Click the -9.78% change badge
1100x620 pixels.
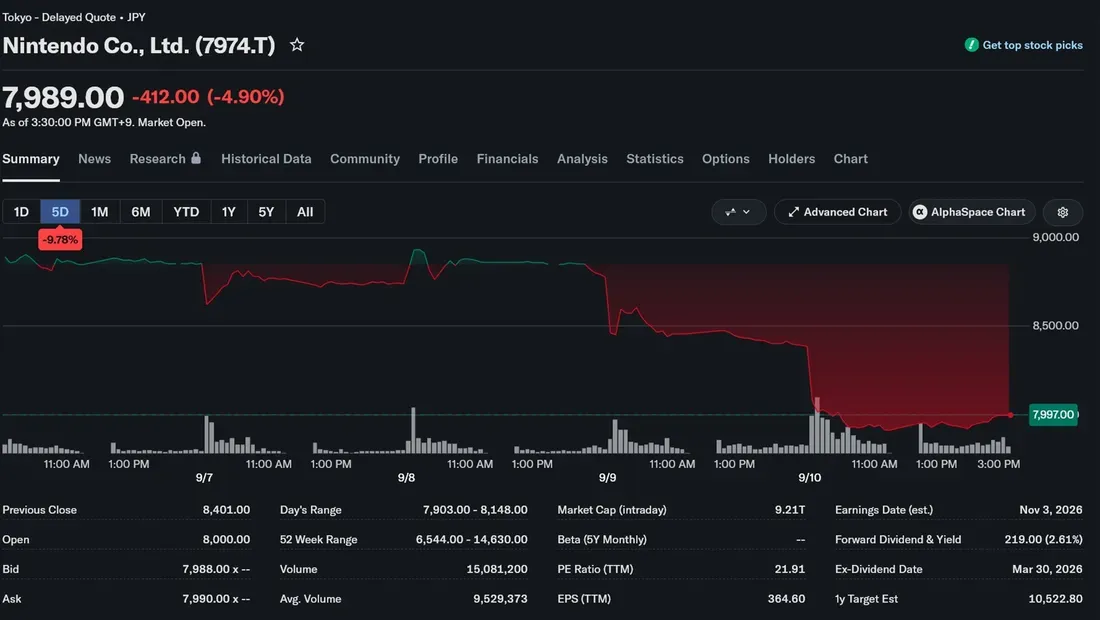pos(60,240)
